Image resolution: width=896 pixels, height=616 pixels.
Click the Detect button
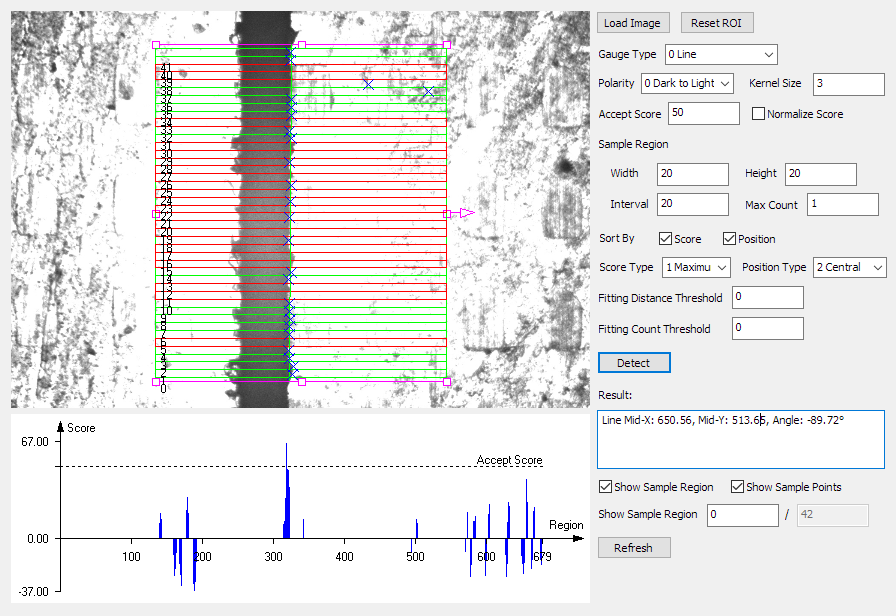point(634,363)
